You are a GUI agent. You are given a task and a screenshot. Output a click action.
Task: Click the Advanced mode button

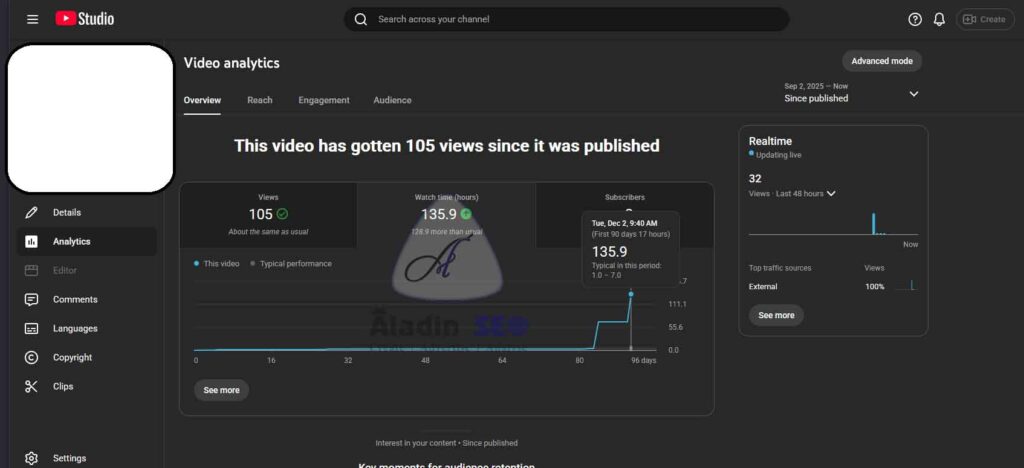click(x=881, y=61)
